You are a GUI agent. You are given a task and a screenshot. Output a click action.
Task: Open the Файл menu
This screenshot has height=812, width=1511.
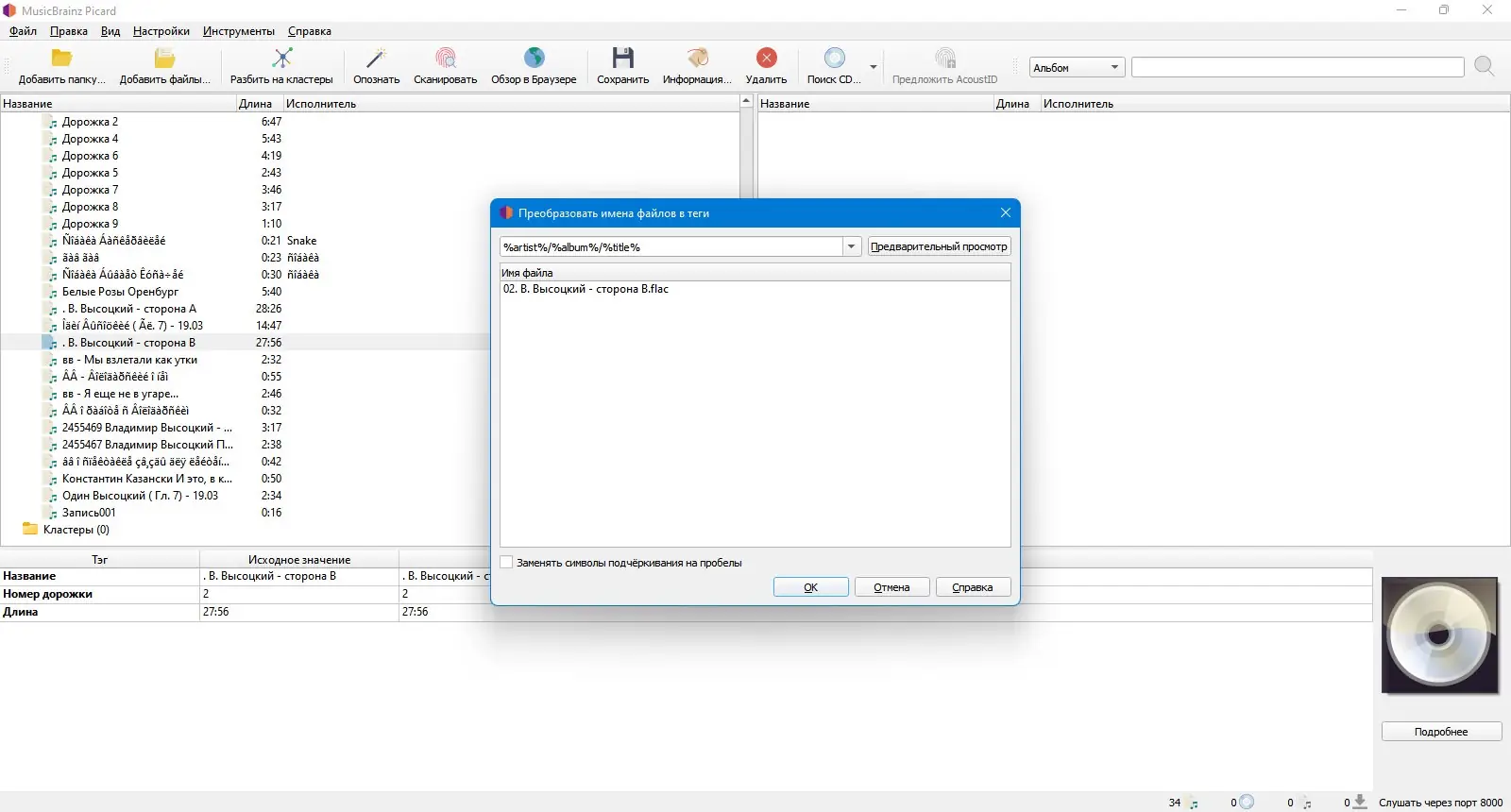point(23,31)
